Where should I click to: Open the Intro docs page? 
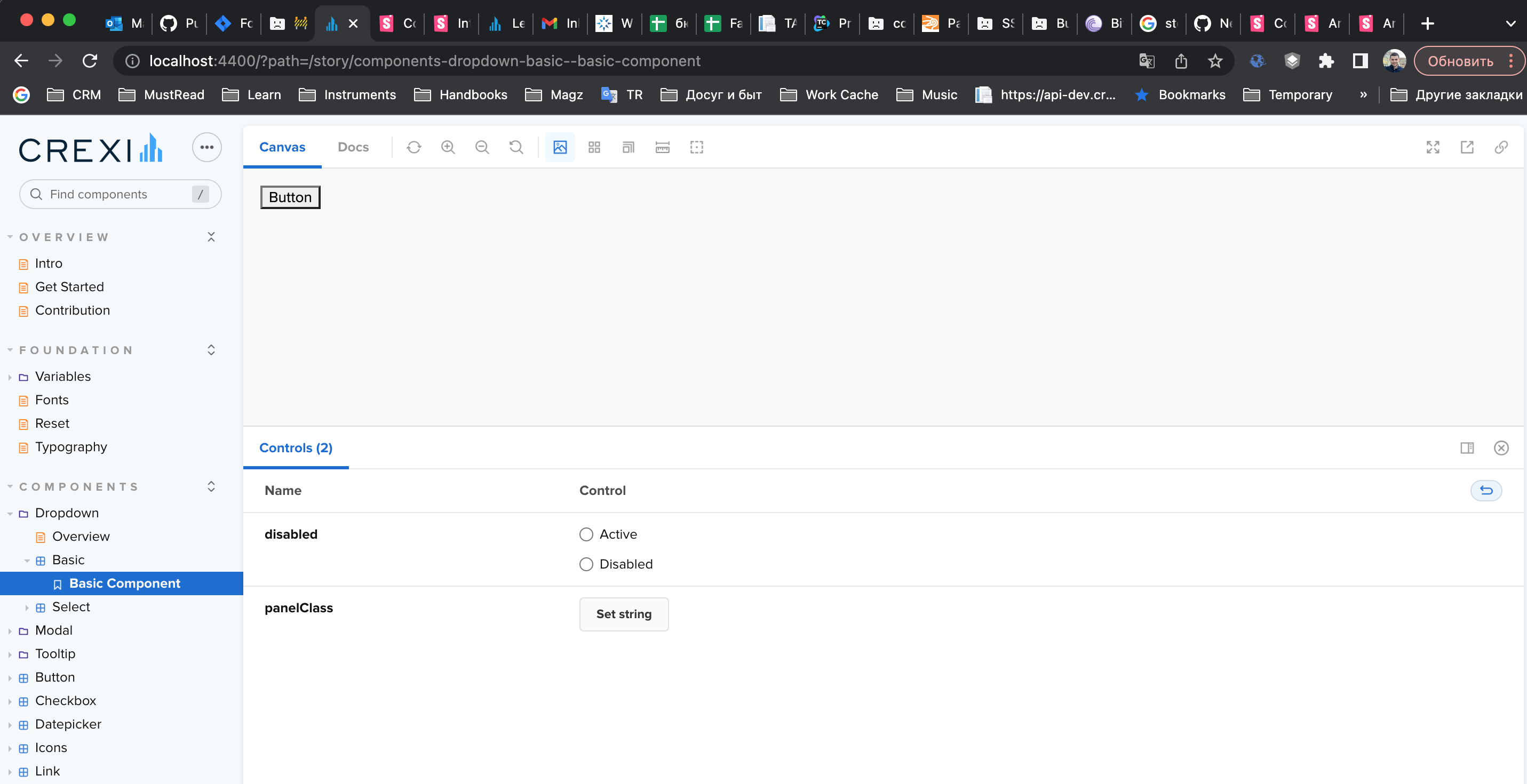(x=49, y=263)
